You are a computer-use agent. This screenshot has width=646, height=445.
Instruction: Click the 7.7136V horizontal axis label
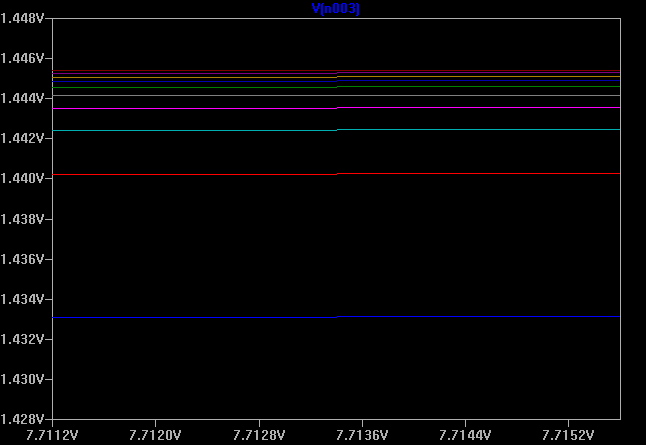pyautogui.click(x=362, y=435)
